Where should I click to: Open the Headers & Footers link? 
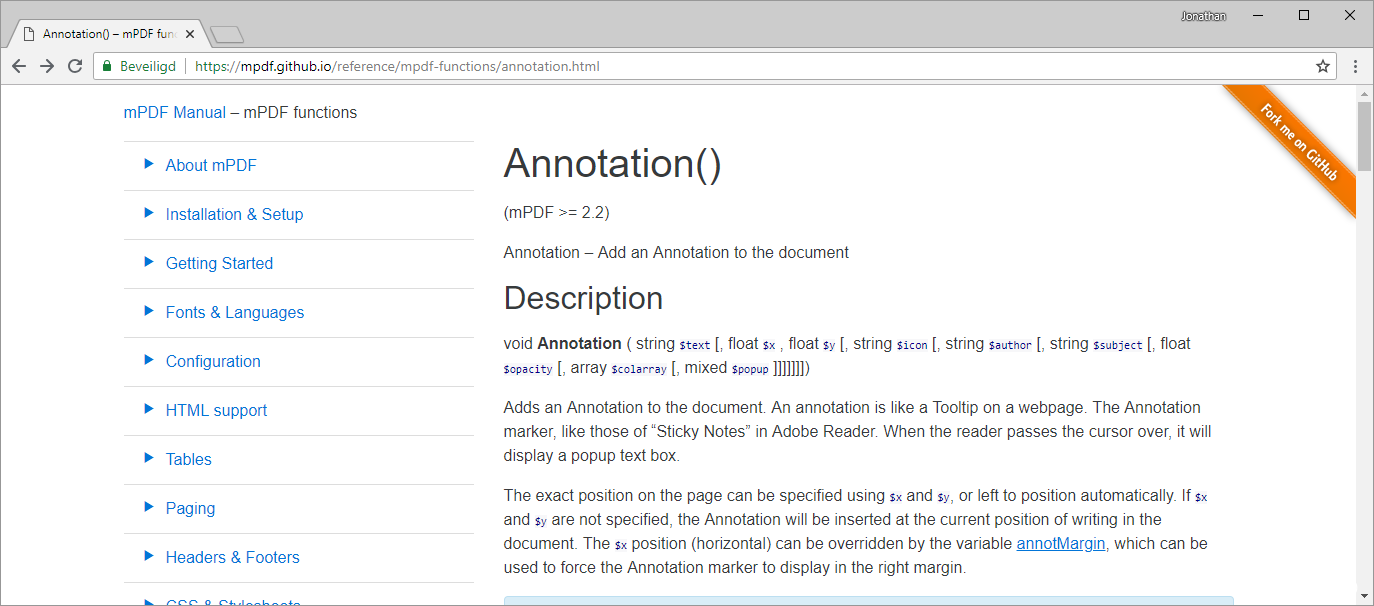pos(233,557)
